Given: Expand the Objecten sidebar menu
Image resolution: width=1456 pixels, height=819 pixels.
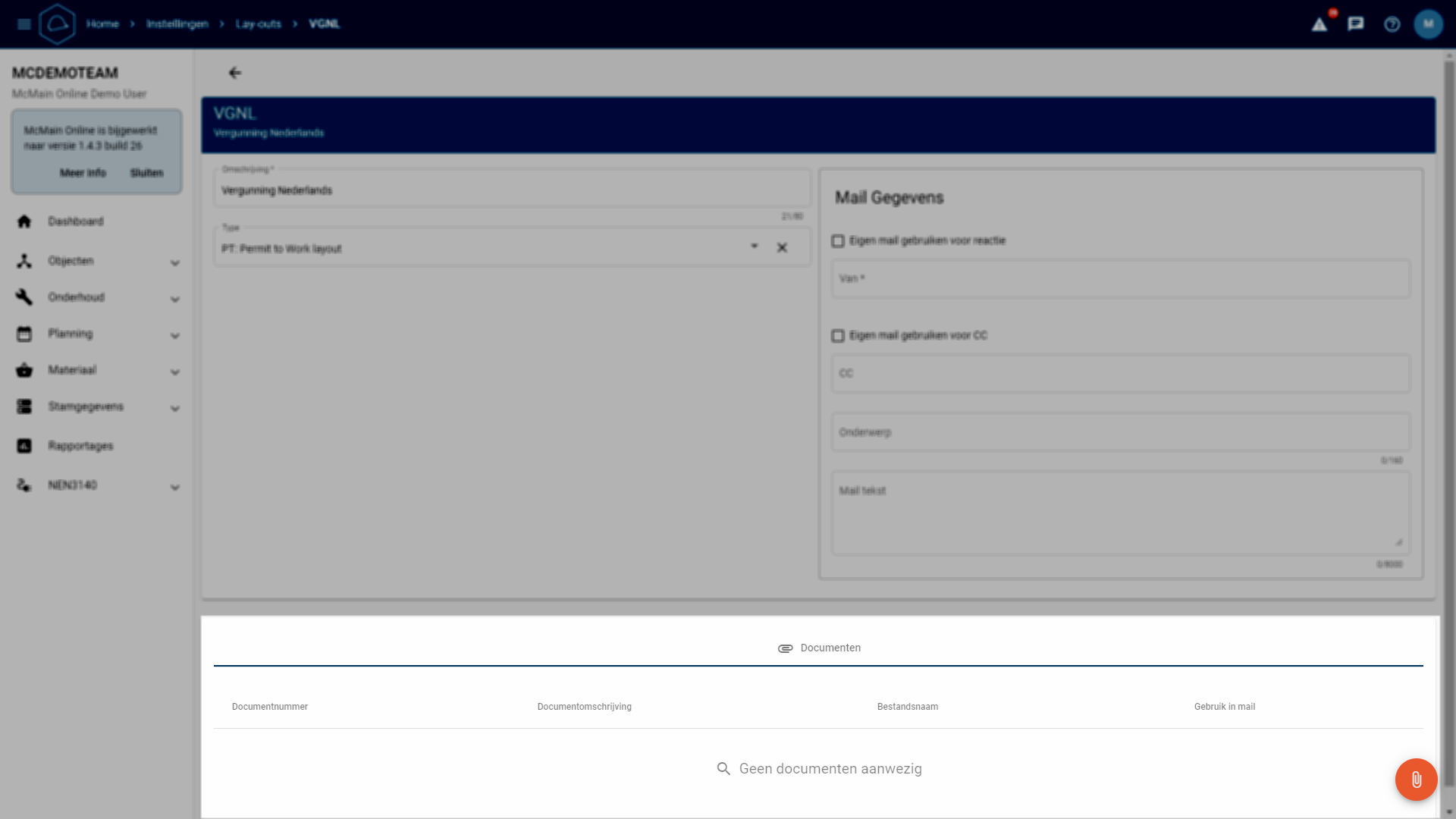Looking at the screenshot, I should (175, 262).
